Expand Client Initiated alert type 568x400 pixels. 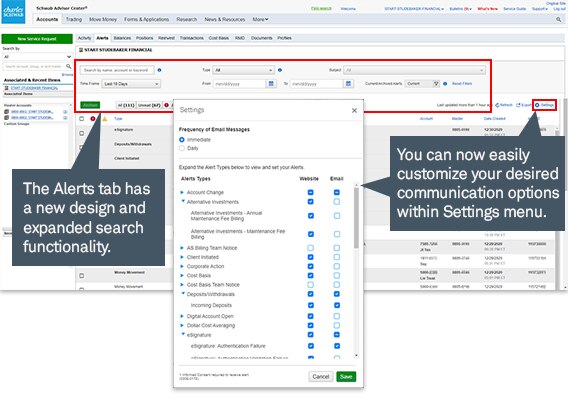click(182, 257)
